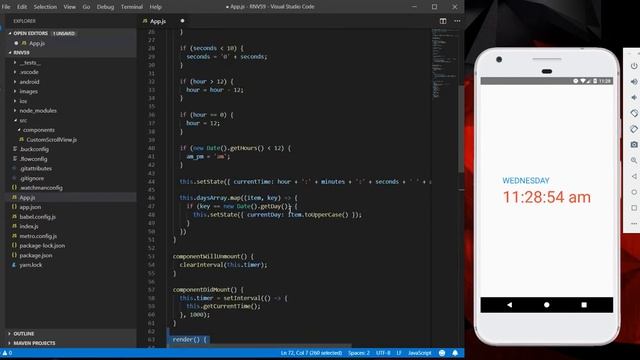640x360 pixels.
Task: Open the .gitattributes file
Action: click(36, 169)
